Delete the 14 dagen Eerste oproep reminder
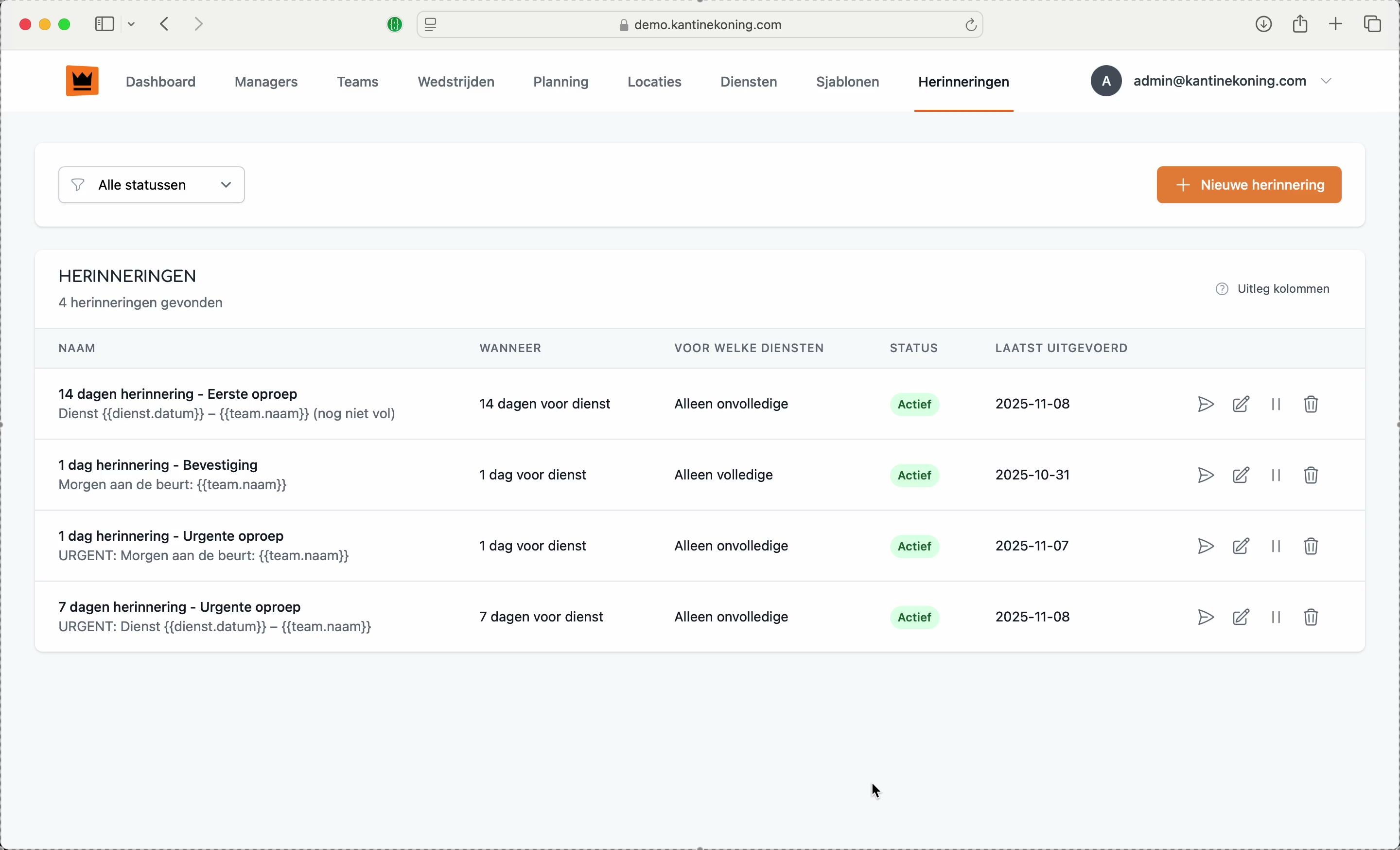Image resolution: width=1400 pixels, height=850 pixels. (1311, 405)
